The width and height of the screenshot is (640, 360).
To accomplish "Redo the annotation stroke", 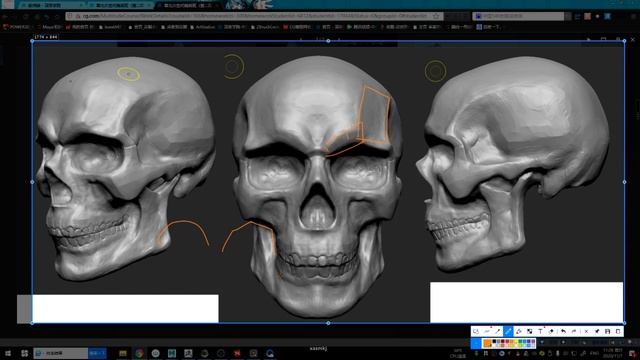I will click(x=574, y=331).
